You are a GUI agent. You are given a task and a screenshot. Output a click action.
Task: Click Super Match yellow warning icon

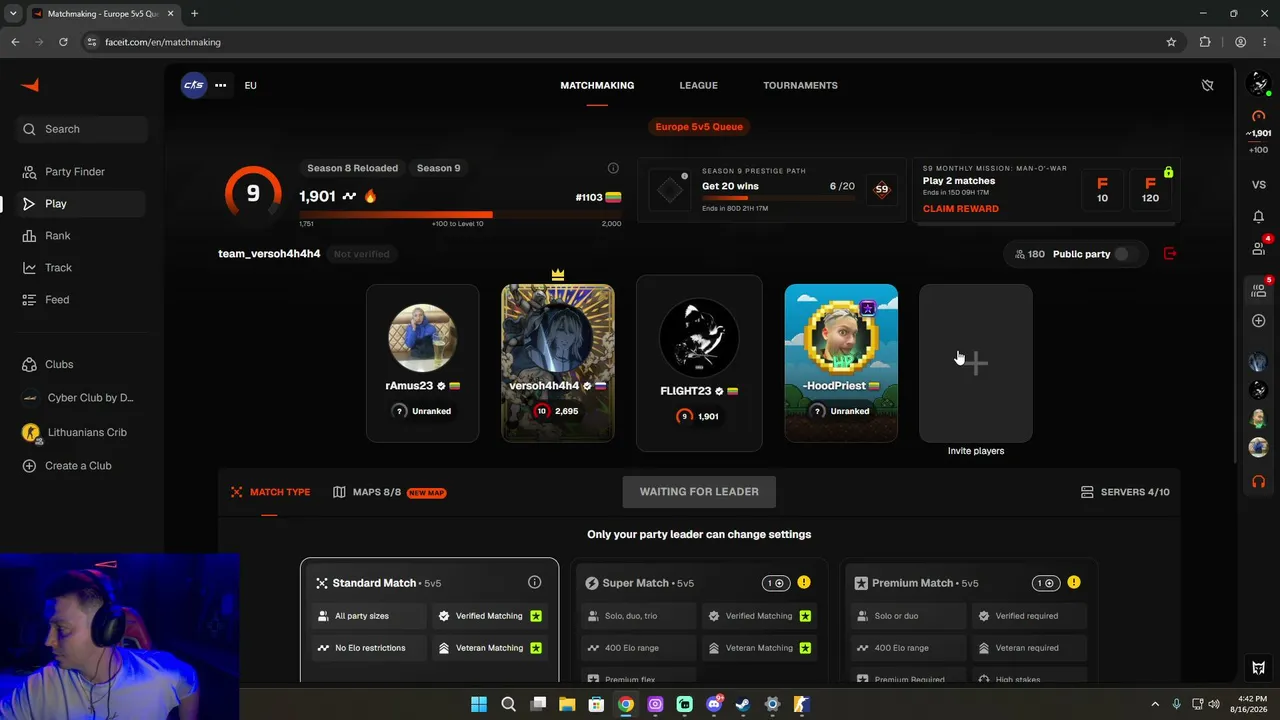click(x=804, y=583)
